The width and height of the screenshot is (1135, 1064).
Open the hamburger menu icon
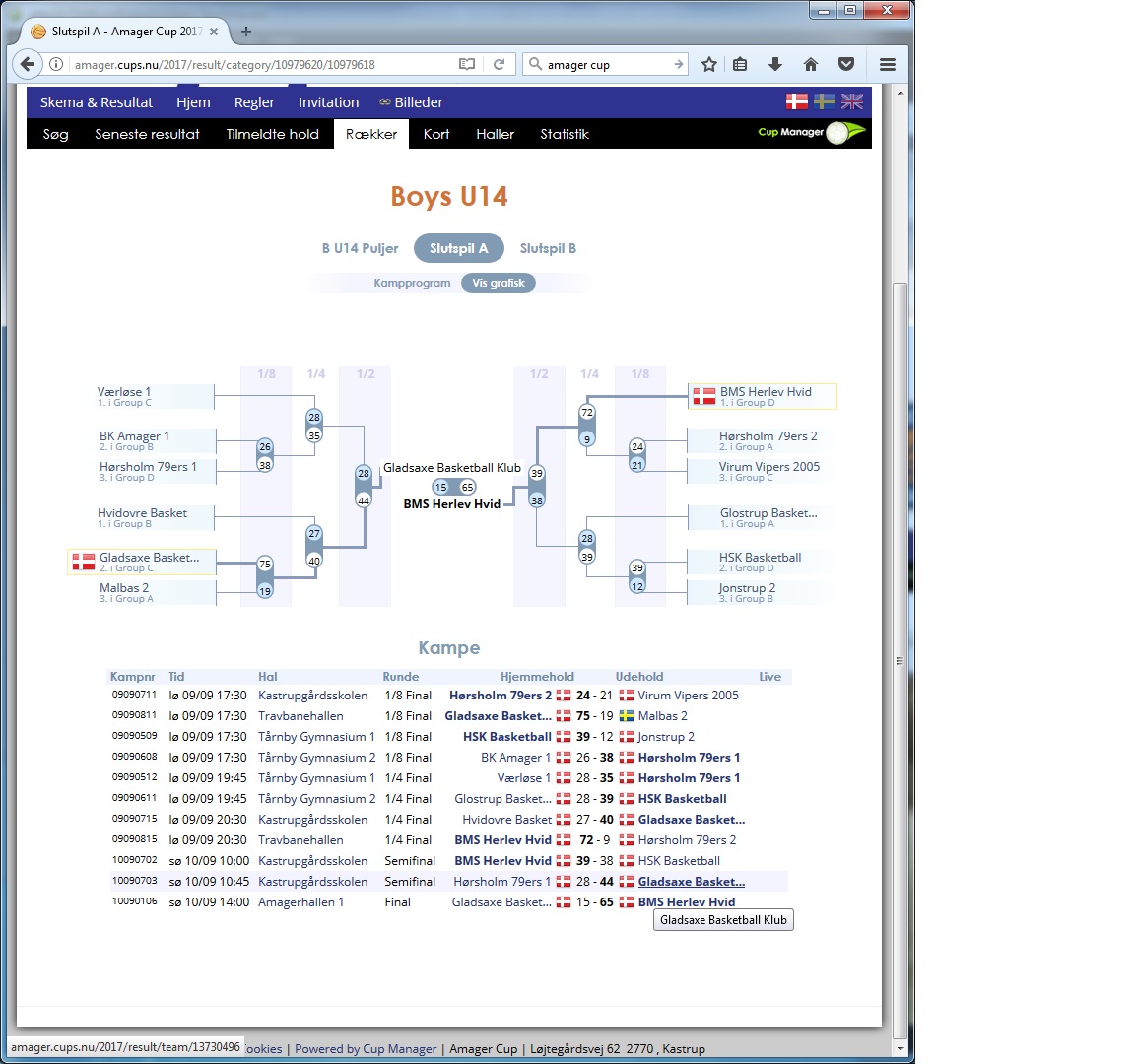[888, 64]
